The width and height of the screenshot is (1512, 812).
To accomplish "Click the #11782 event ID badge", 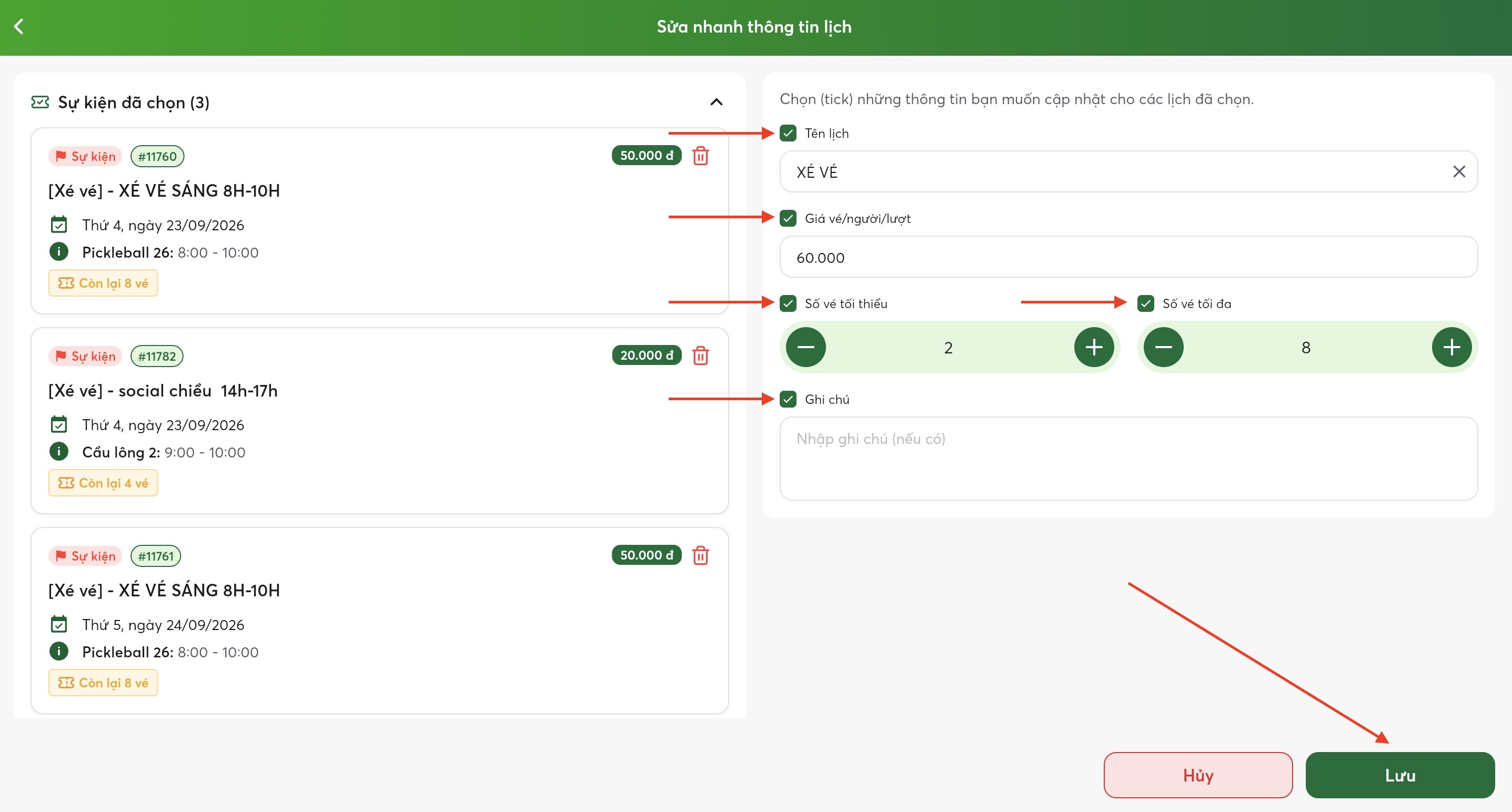I will click(x=157, y=356).
